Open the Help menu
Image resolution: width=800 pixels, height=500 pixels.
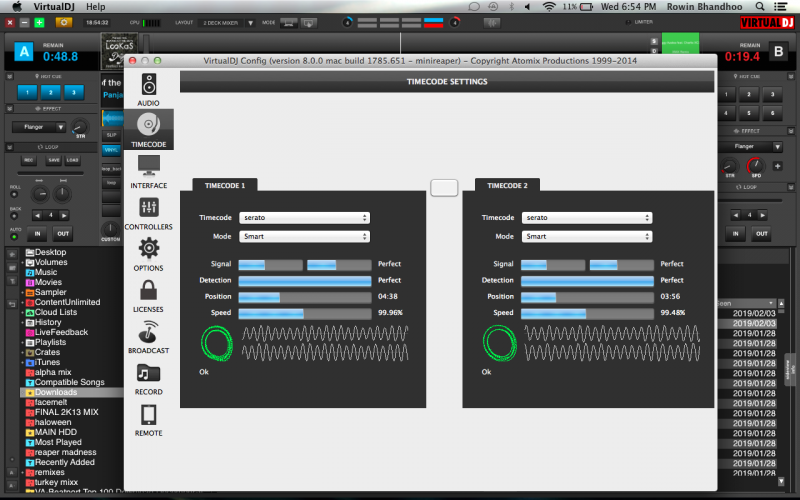pos(95,7)
